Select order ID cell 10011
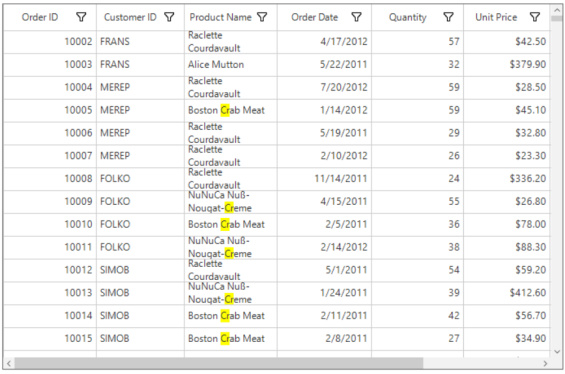Viewport: 565px width, 374px height. click(50, 247)
